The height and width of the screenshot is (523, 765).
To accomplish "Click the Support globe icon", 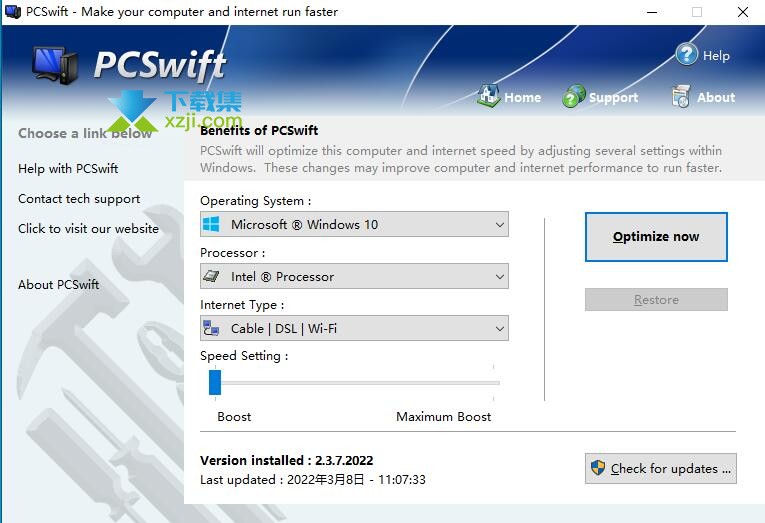I will coord(573,96).
